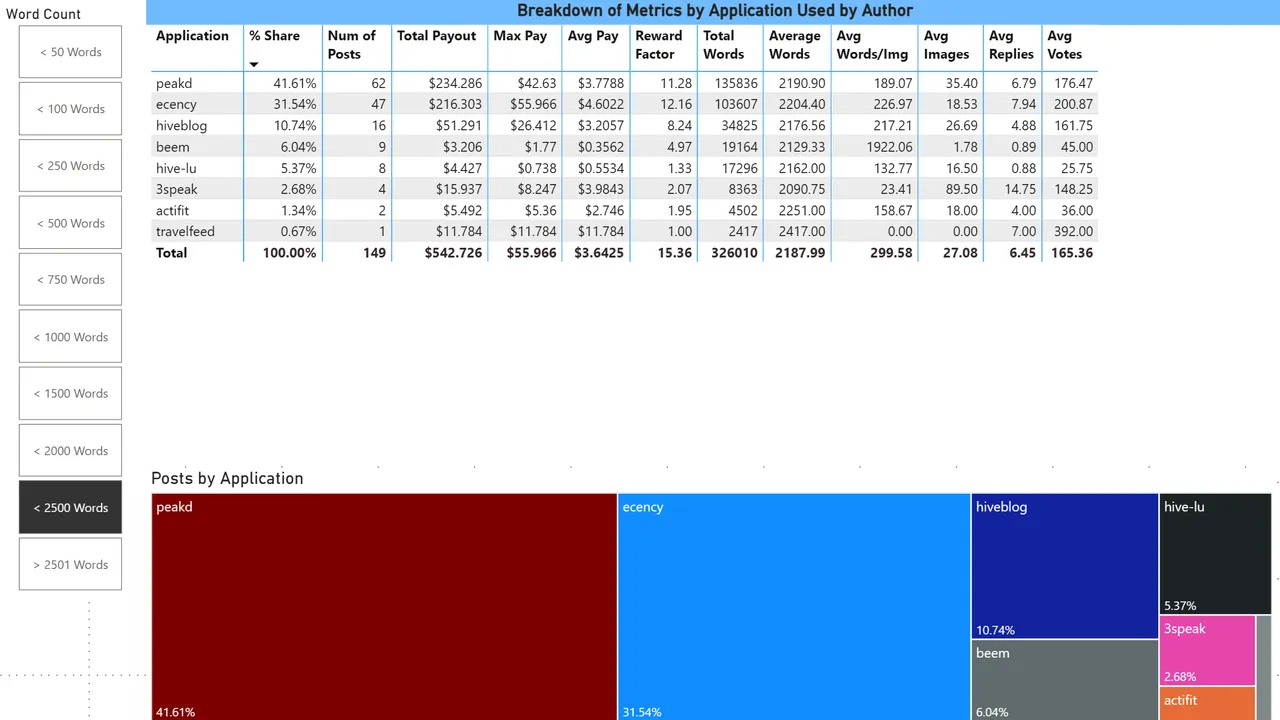The height and width of the screenshot is (720, 1280).
Task: Click the Avg Replies column header
Action: tap(1011, 45)
